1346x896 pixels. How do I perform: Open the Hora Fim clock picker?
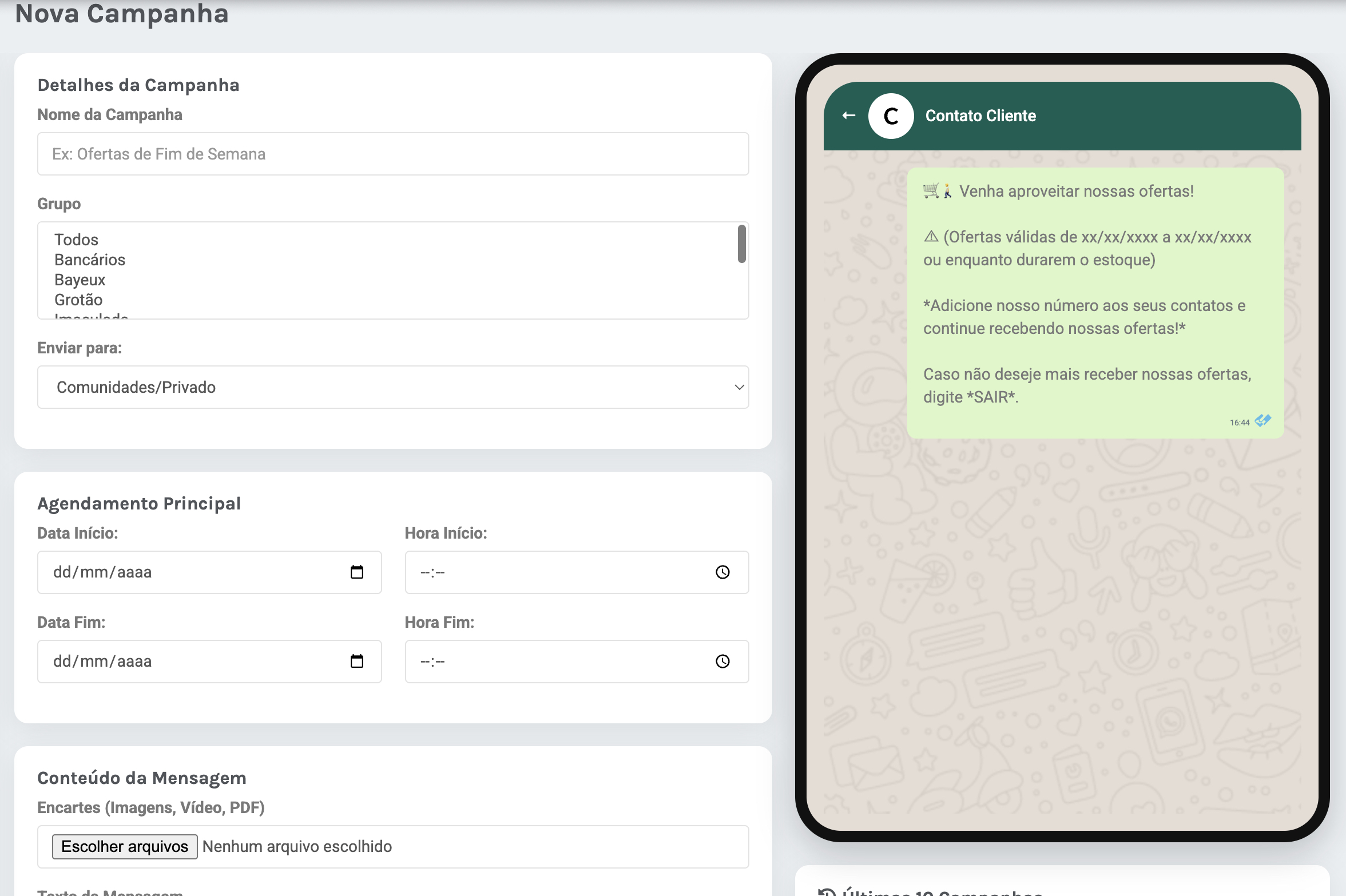pos(722,661)
